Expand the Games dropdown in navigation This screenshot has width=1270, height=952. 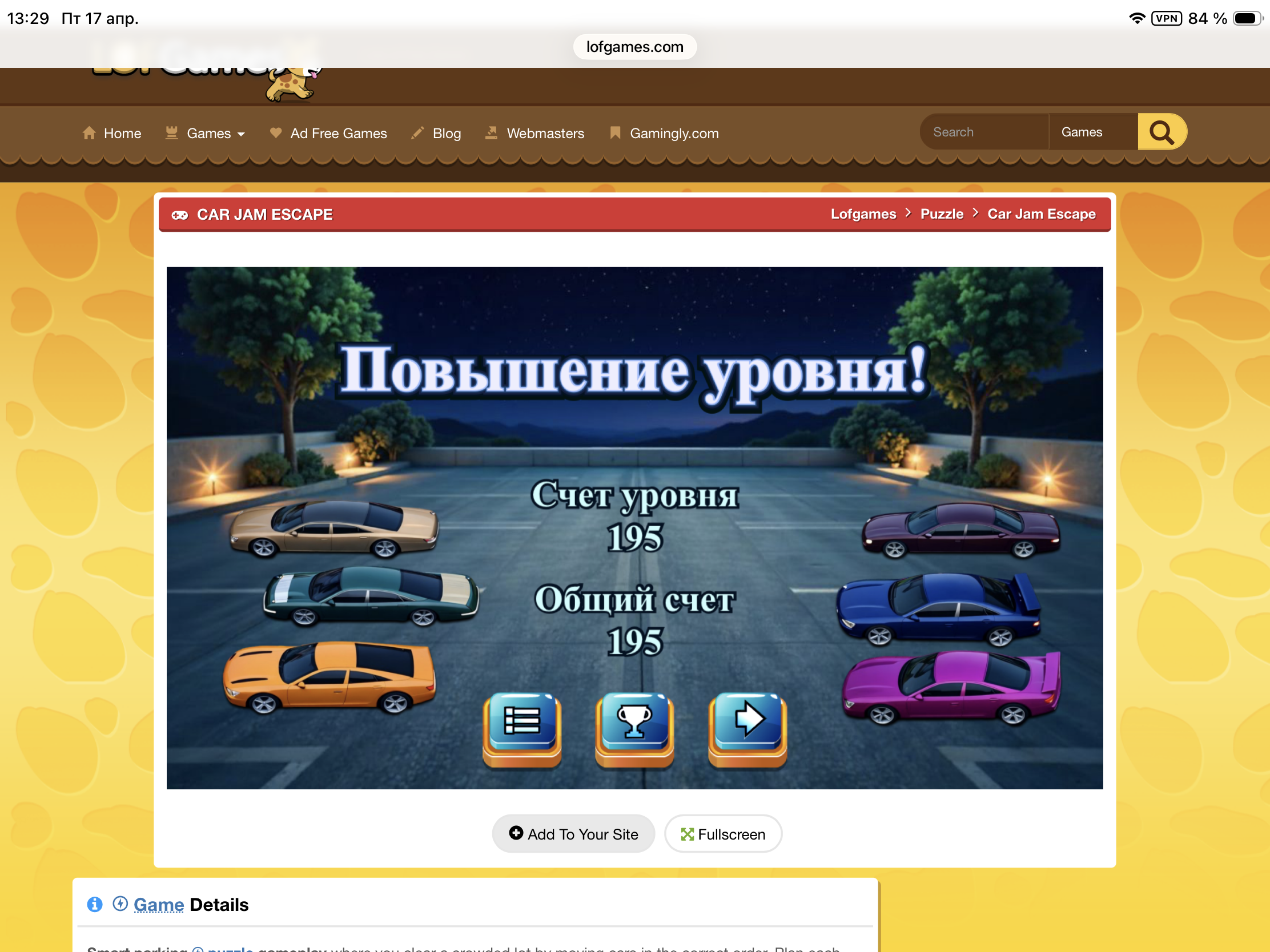215,133
